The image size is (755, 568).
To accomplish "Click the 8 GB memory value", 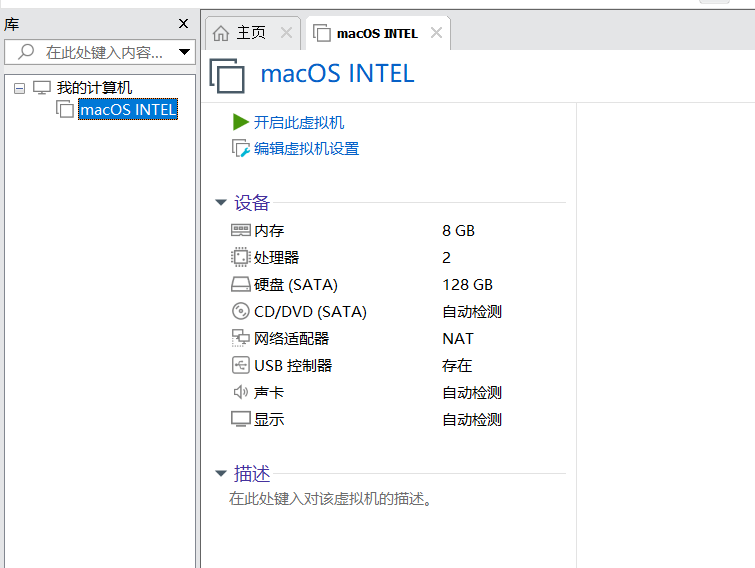I will (x=458, y=231).
